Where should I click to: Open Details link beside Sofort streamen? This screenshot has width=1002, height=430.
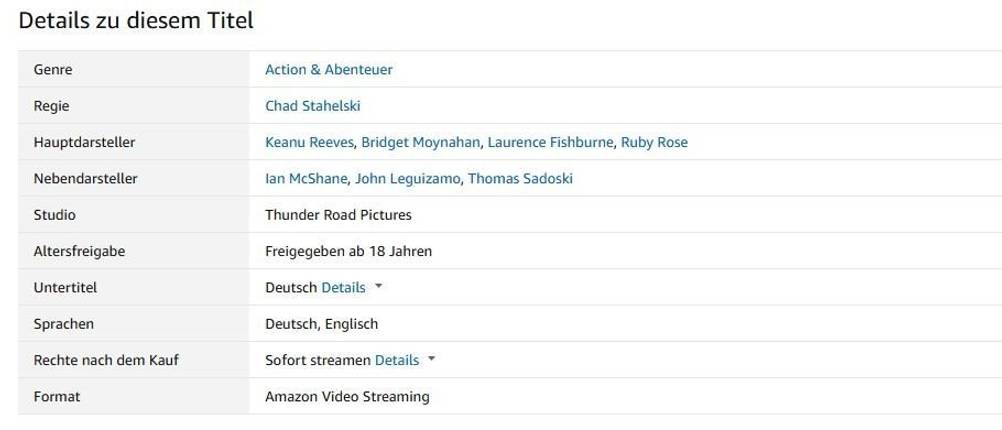point(396,360)
